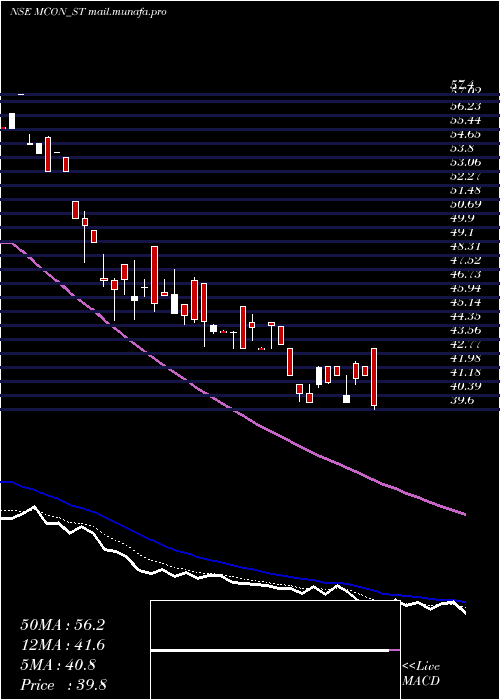Click the 50.69 price axis label
Screen dimensions: 500x700
(x=466, y=204)
